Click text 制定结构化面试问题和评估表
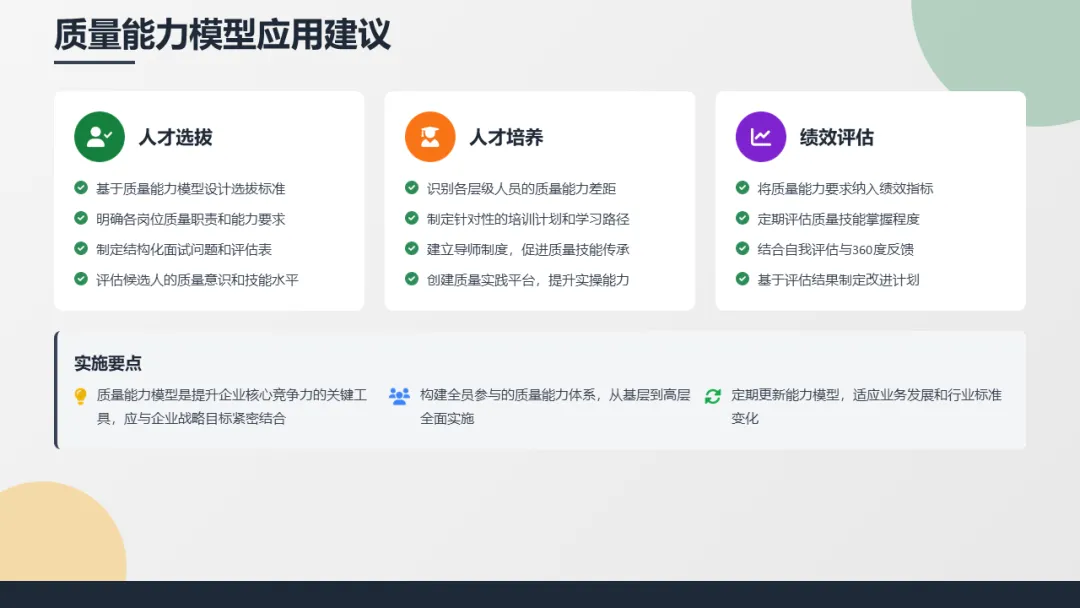This screenshot has height=608, width=1080. [x=184, y=249]
